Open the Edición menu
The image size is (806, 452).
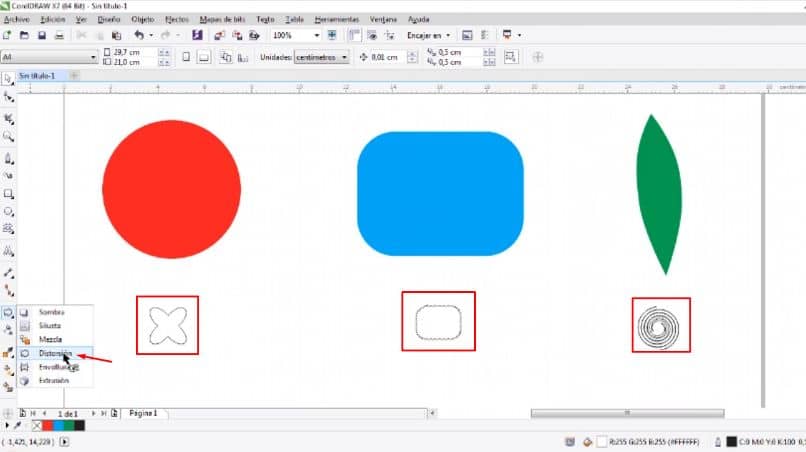[x=52, y=20]
